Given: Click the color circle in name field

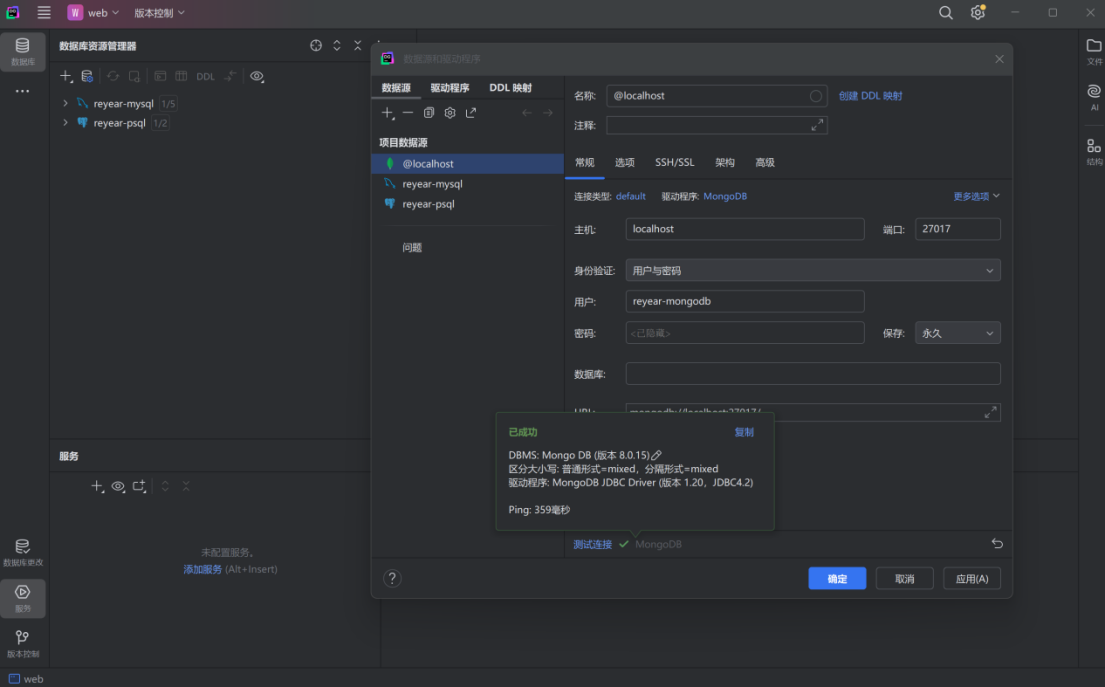Looking at the screenshot, I should click(x=815, y=96).
